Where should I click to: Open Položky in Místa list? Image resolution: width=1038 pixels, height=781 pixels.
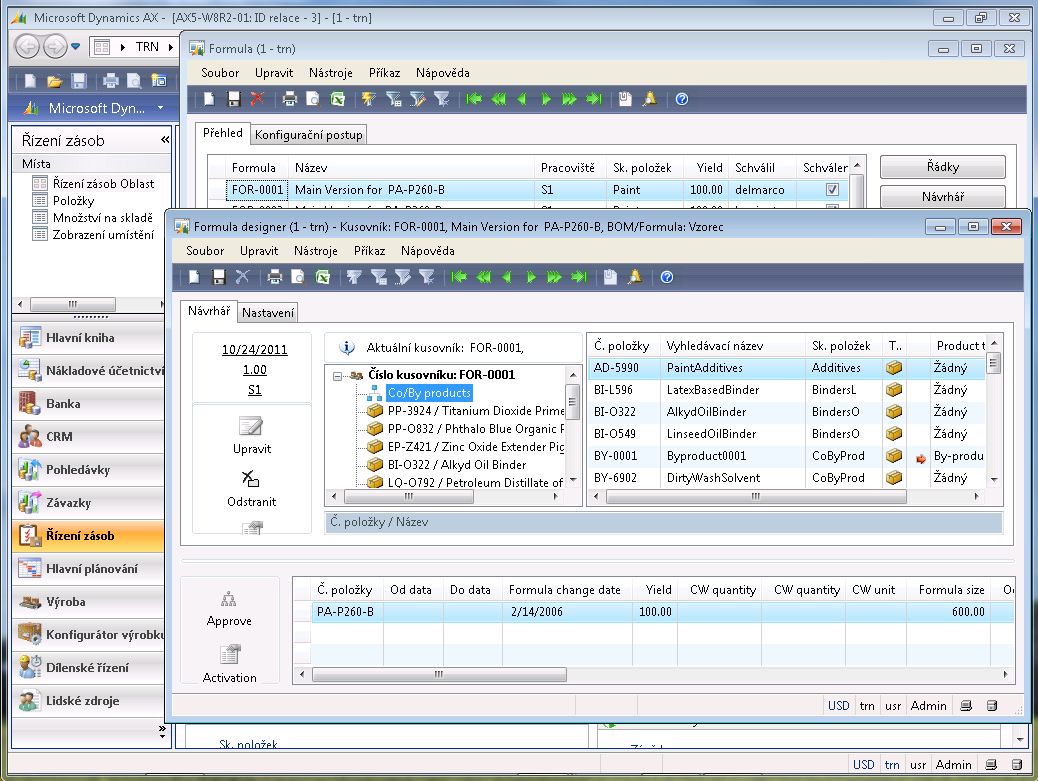[73, 201]
